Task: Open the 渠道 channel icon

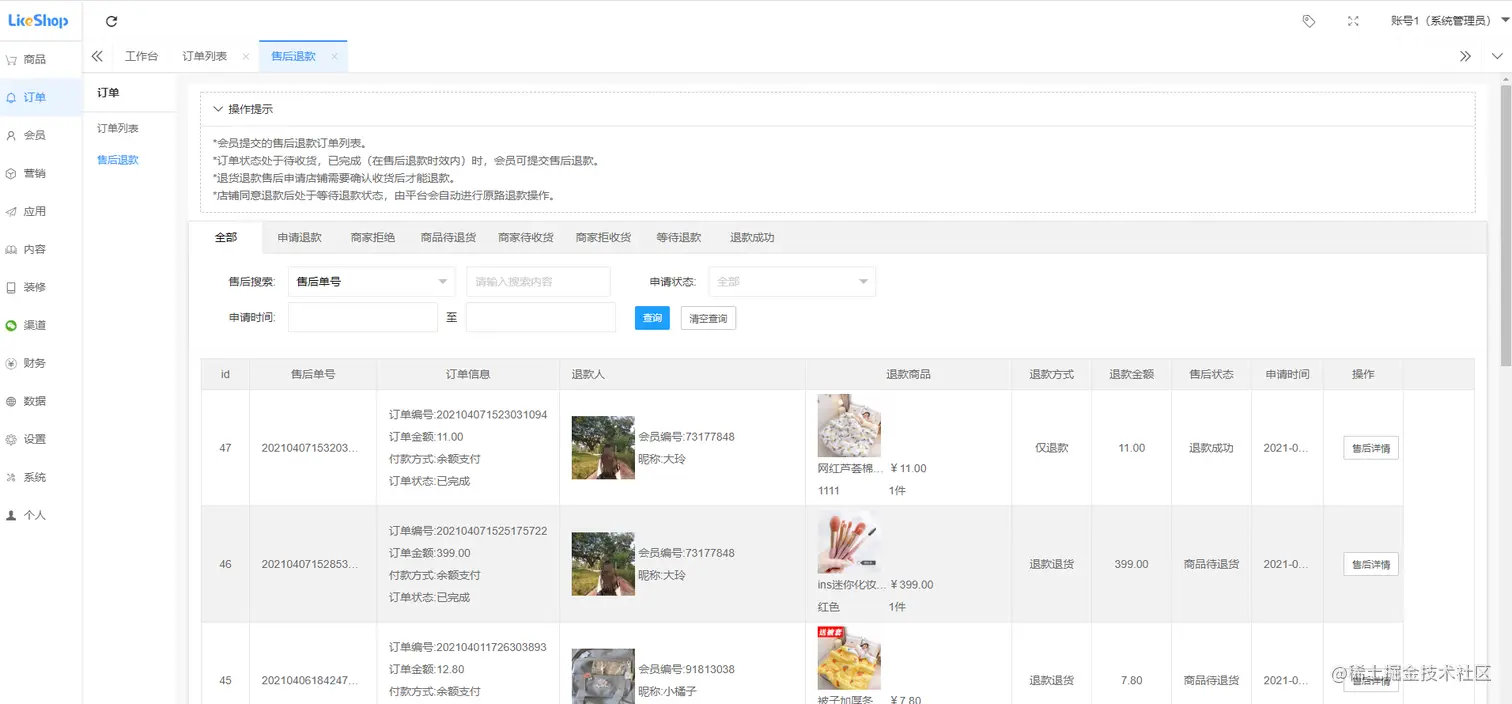Action: pos(11,325)
